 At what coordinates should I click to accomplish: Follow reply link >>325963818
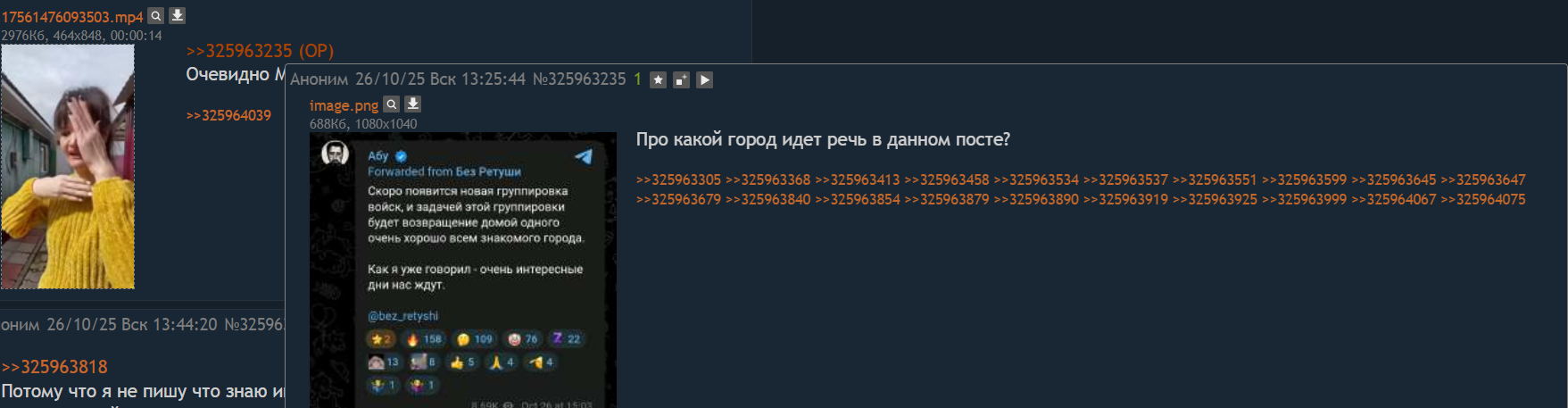pyautogui.click(x=54, y=367)
